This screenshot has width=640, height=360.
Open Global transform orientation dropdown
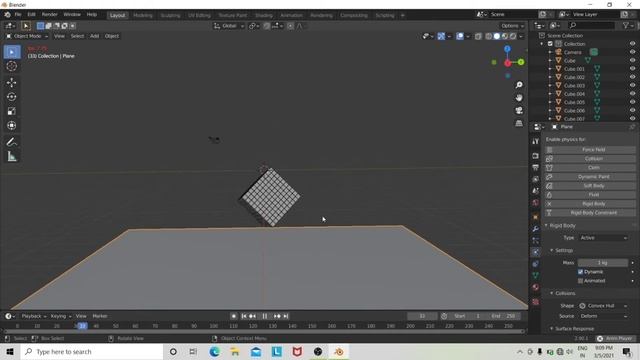[229, 26]
